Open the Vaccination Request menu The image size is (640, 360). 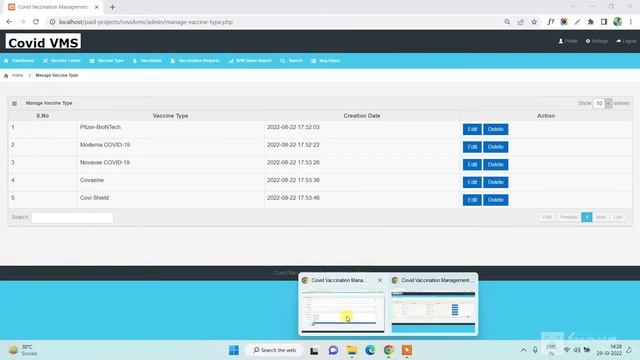point(195,60)
